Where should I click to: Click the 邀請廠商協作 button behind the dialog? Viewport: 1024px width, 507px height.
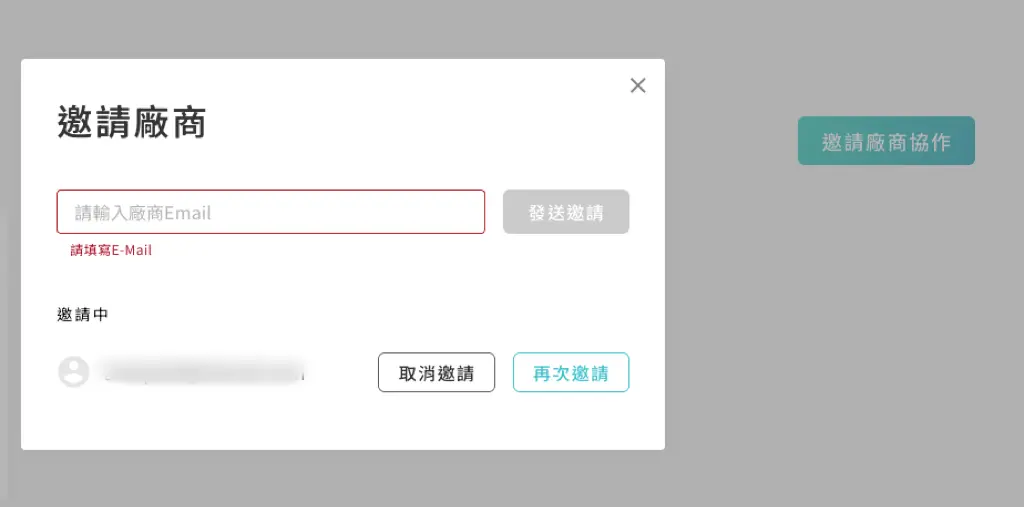(886, 140)
